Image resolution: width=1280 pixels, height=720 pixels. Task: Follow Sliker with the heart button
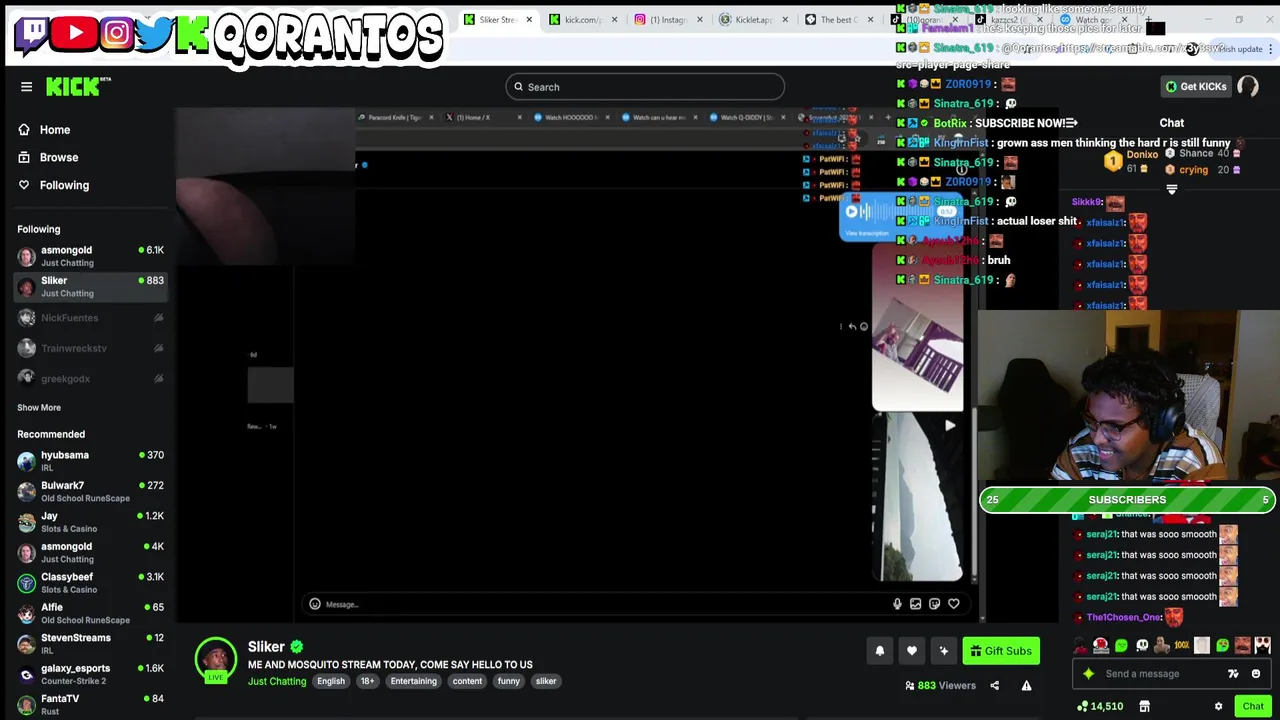point(912,651)
